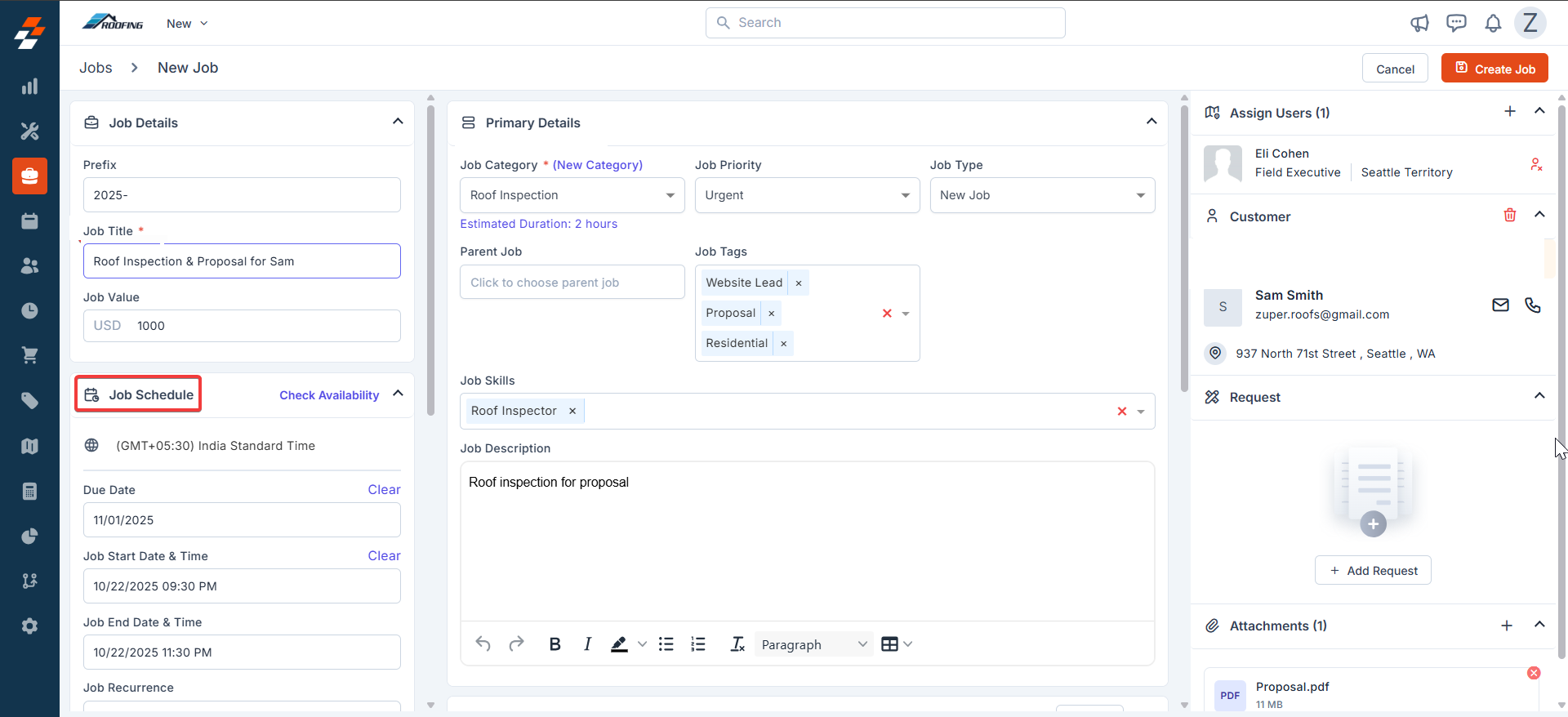Viewport: 1568px width, 717px height.
Task: Undo in the description editor
Action: click(483, 644)
